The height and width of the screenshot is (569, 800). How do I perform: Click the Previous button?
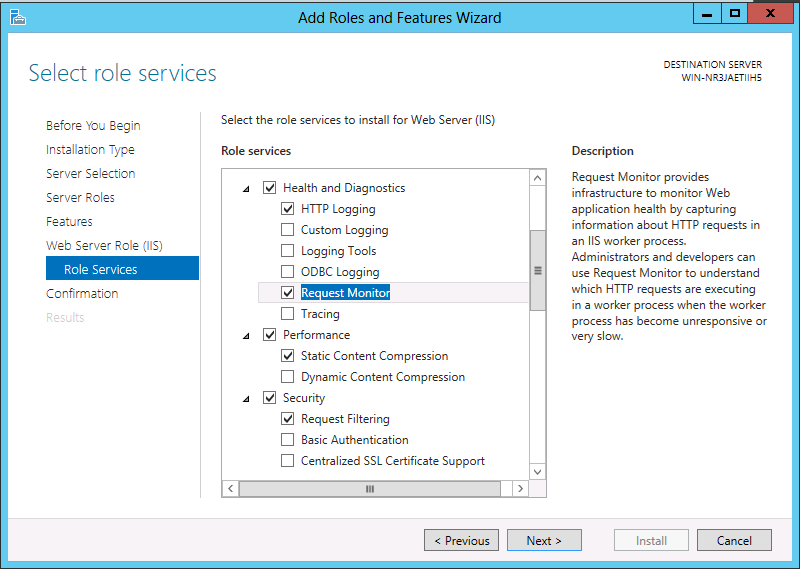pyautogui.click(x=461, y=540)
